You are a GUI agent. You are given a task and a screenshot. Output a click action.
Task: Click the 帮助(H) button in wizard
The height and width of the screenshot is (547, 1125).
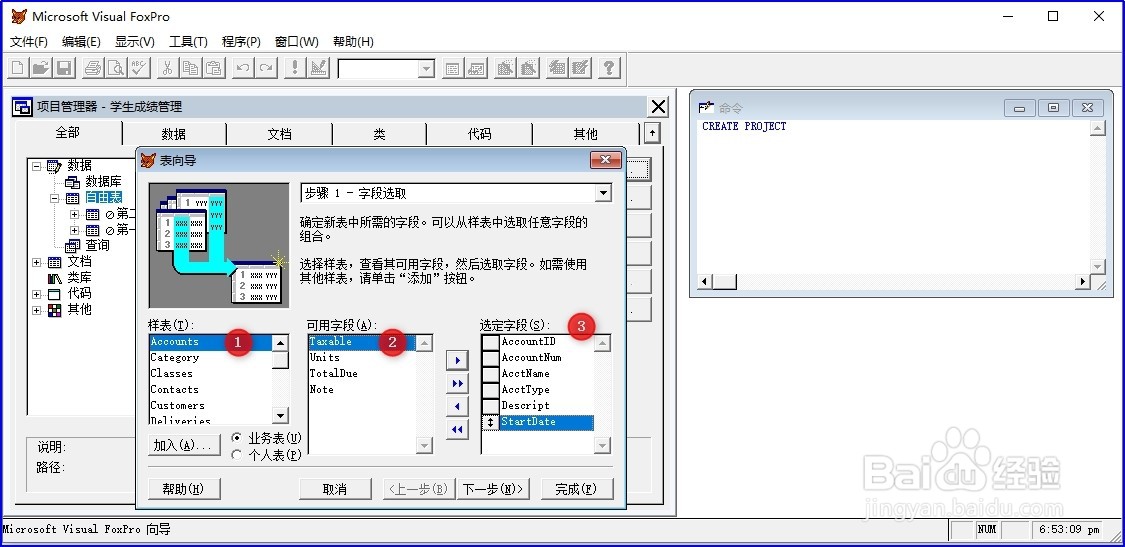(184, 489)
